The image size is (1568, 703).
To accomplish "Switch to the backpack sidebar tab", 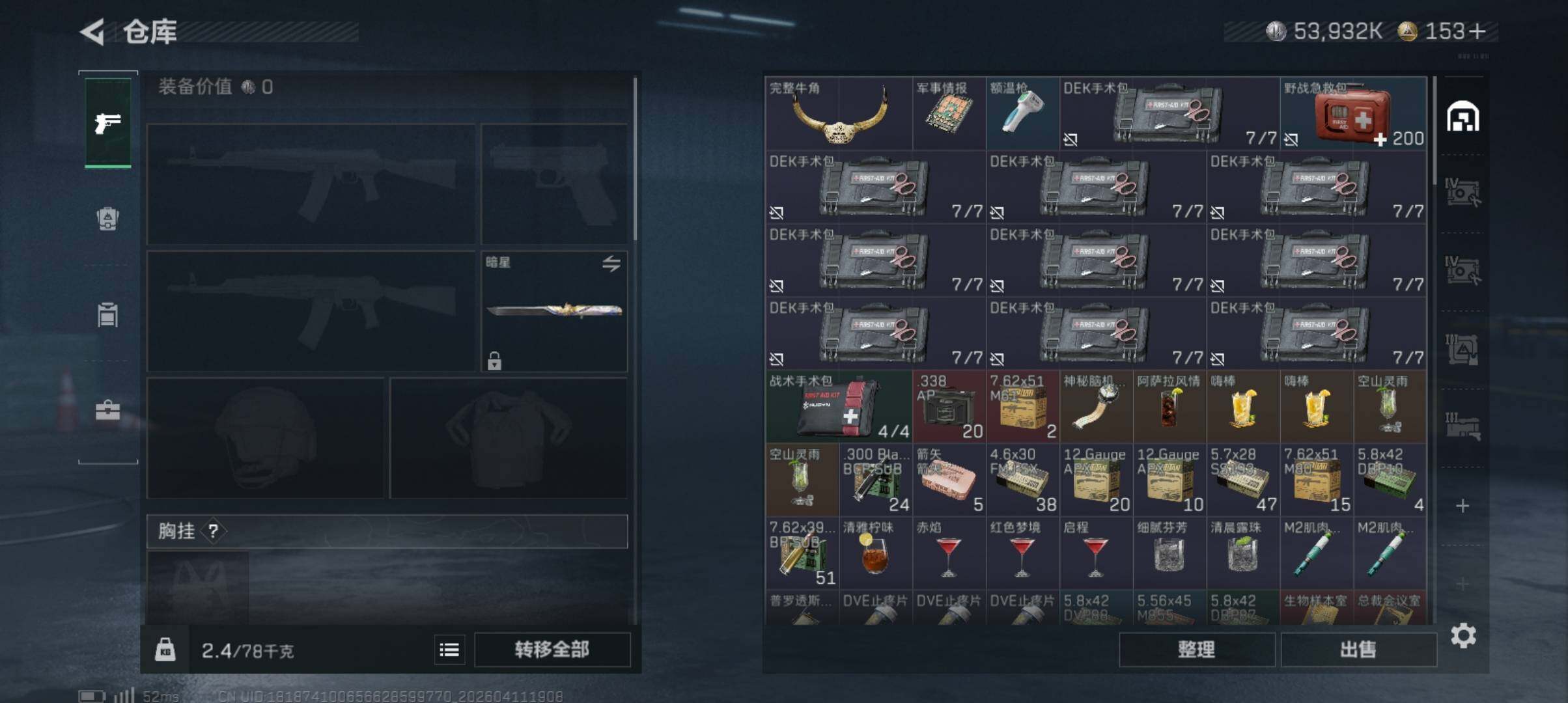I will click(x=107, y=219).
